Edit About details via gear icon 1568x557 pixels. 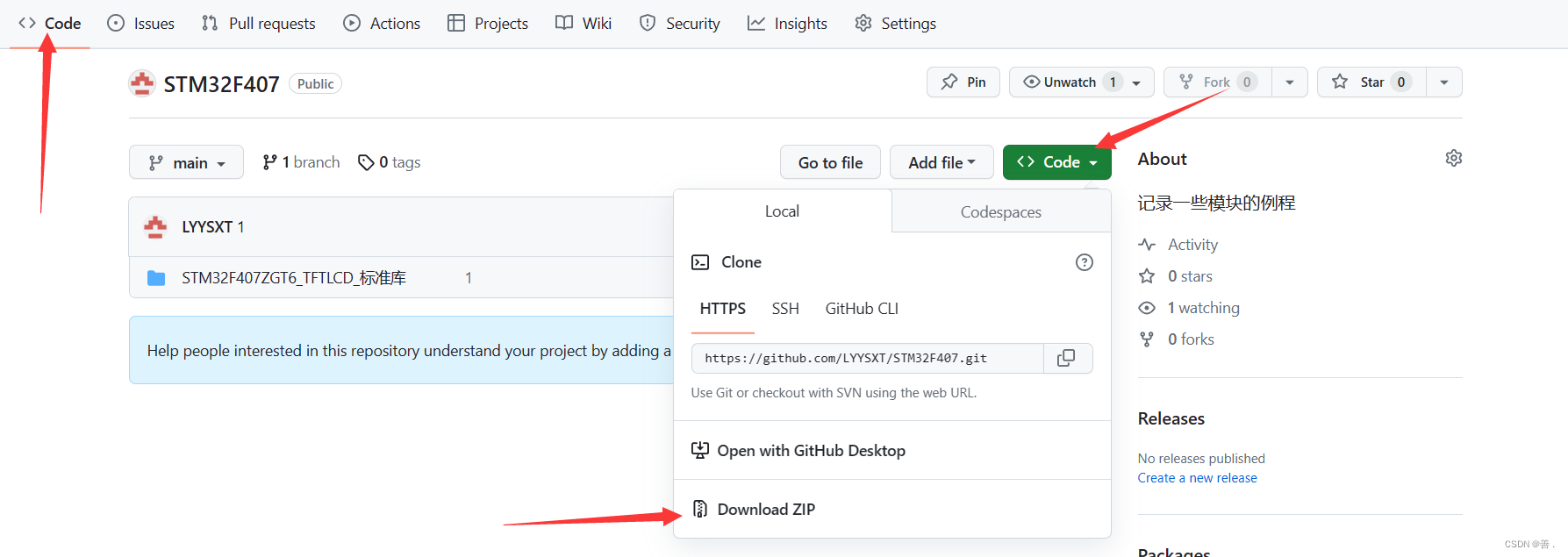(x=1454, y=159)
